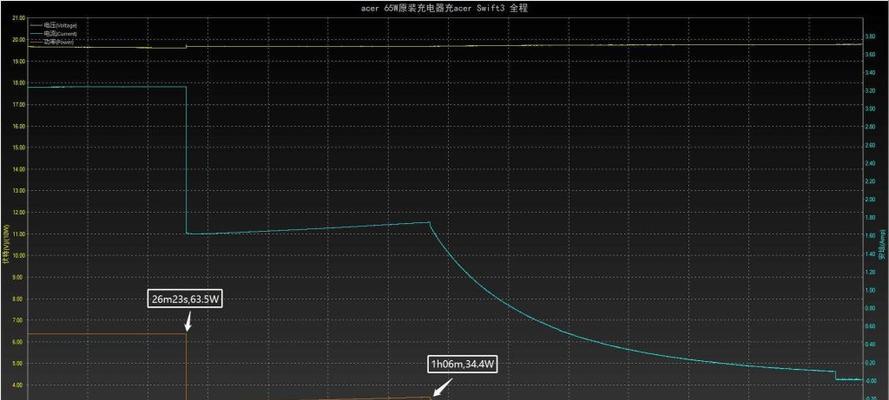This screenshot has height=400, width=889.
Task: Click the left axis value 9.00
Action: tap(20, 277)
